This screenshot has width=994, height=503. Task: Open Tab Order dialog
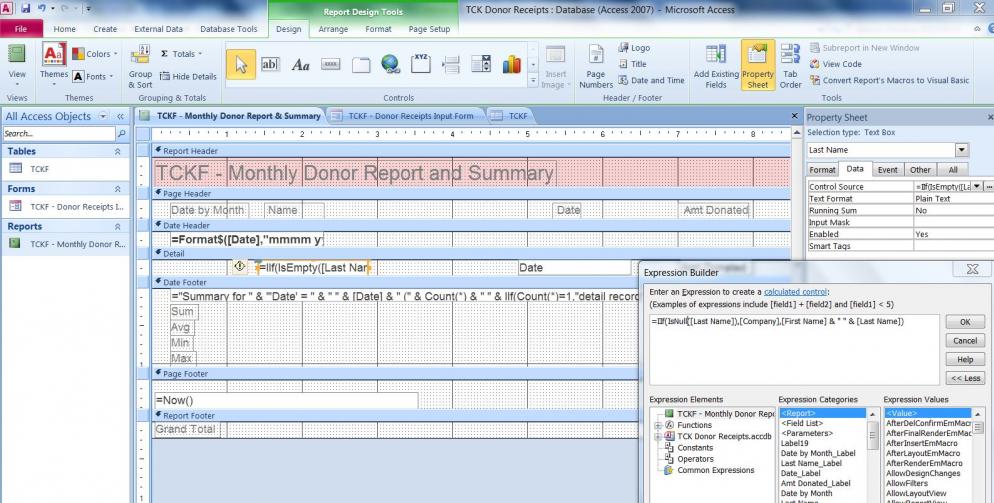[x=791, y=66]
